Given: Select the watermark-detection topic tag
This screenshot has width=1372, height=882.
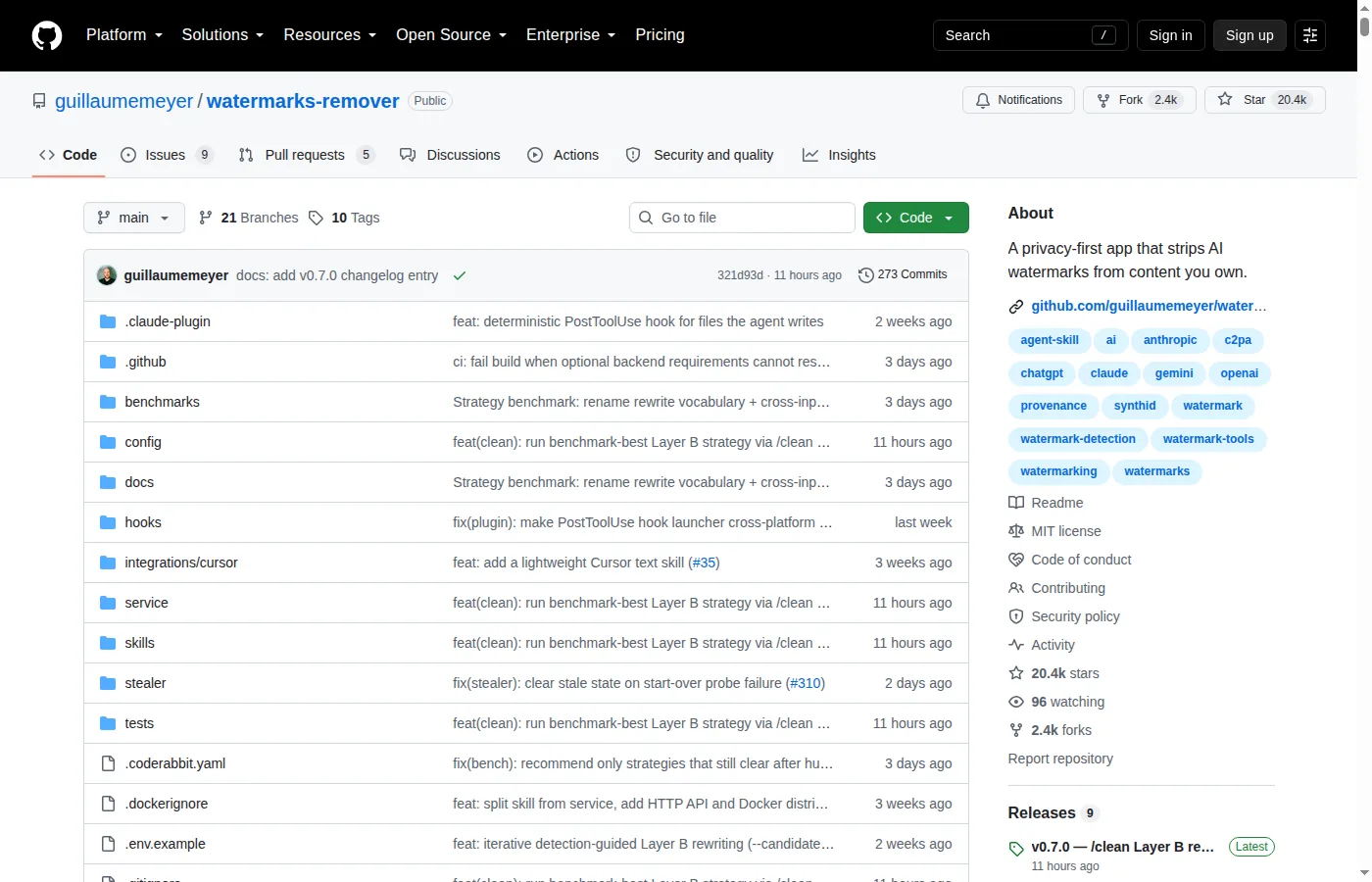Looking at the screenshot, I should [x=1078, y=439].
